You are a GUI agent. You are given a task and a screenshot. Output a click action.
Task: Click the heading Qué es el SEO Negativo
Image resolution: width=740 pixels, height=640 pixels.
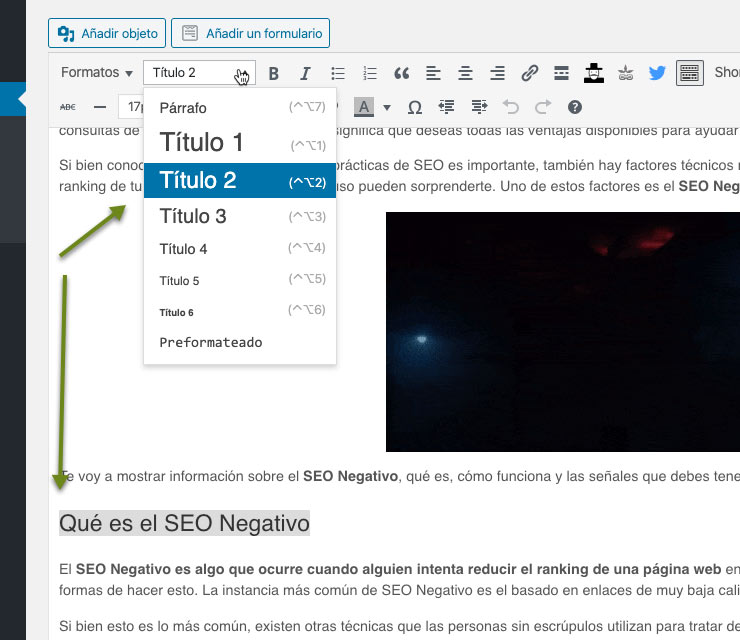(185, 523)
